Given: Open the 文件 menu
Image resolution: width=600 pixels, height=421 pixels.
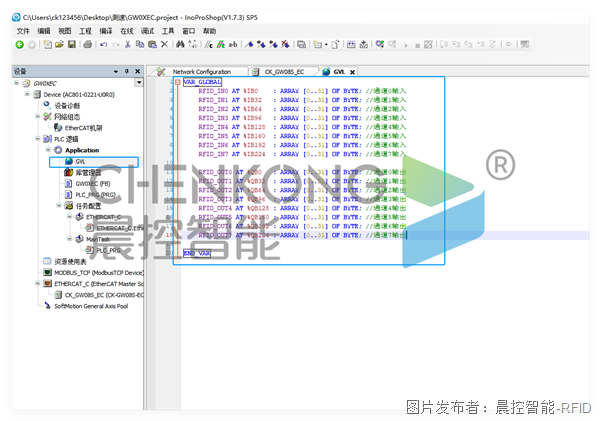Looking at the screenshot, I should click(23, 31).
